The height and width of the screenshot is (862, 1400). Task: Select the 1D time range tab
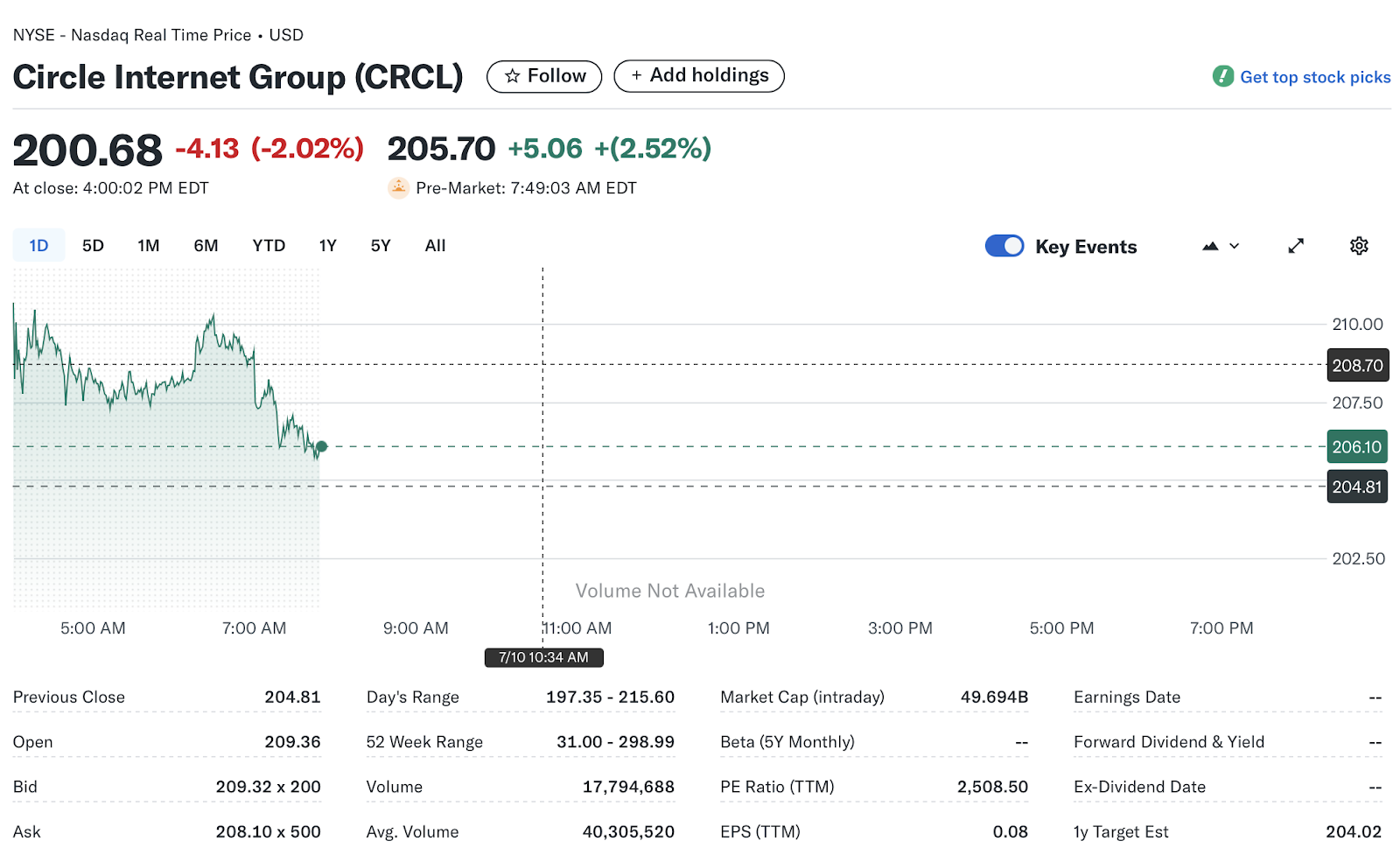38,246
